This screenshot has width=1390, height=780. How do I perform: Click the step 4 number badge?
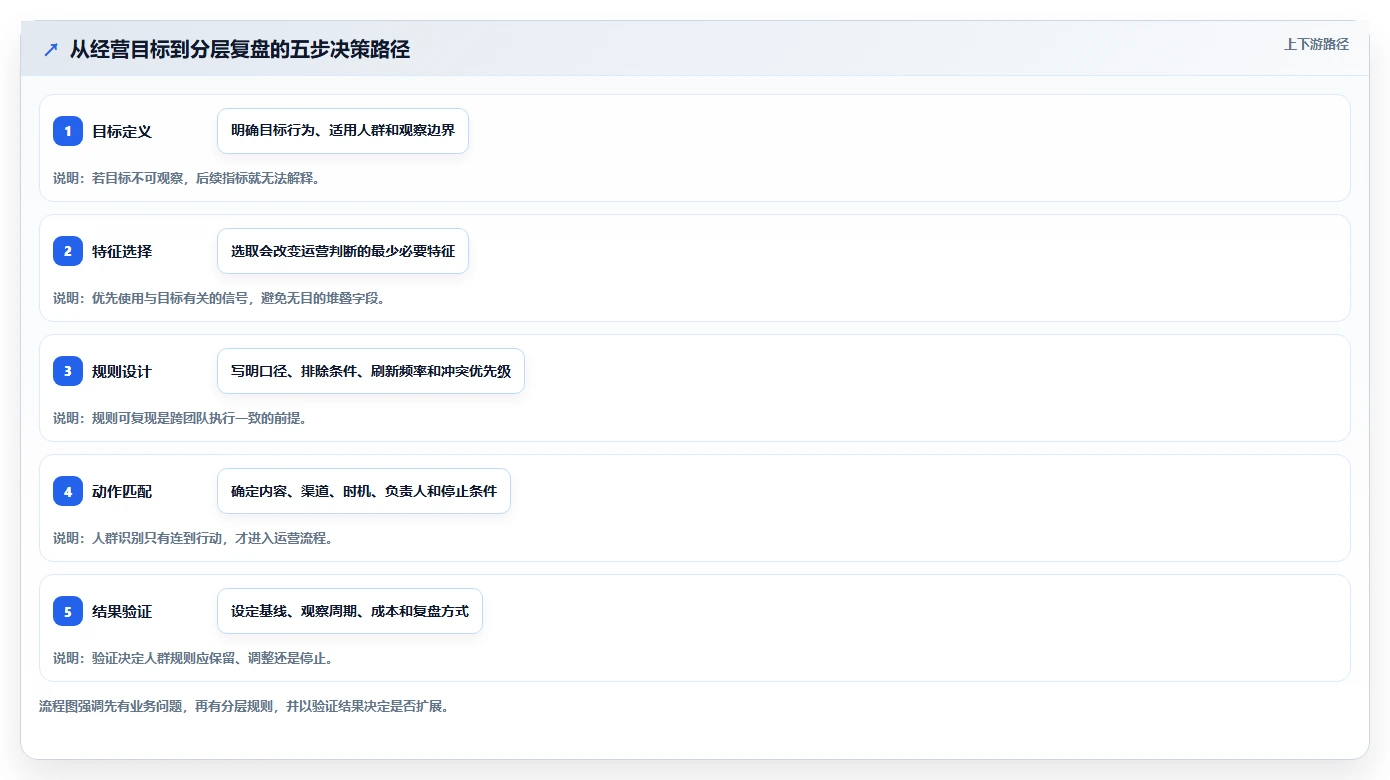tap(68, 491)
